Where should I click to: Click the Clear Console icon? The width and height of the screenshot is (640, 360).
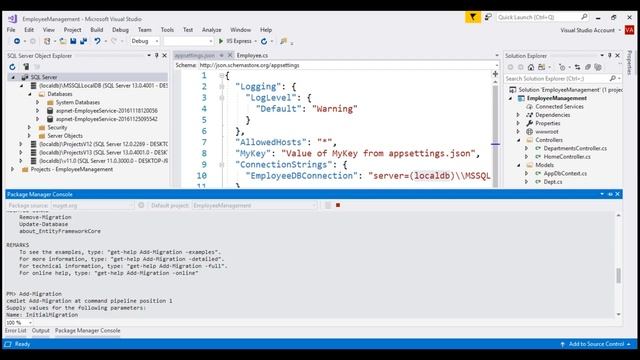tap(328, 205)
